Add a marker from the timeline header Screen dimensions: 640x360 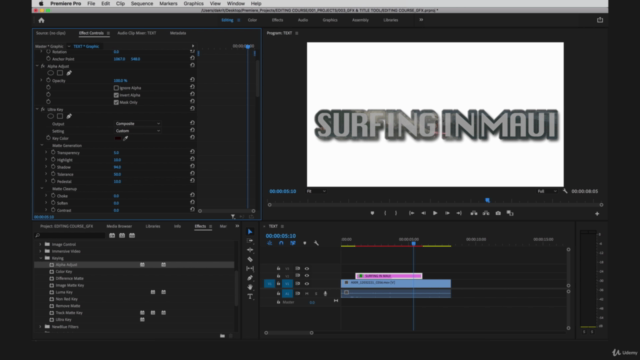click(x=304, y=243)
